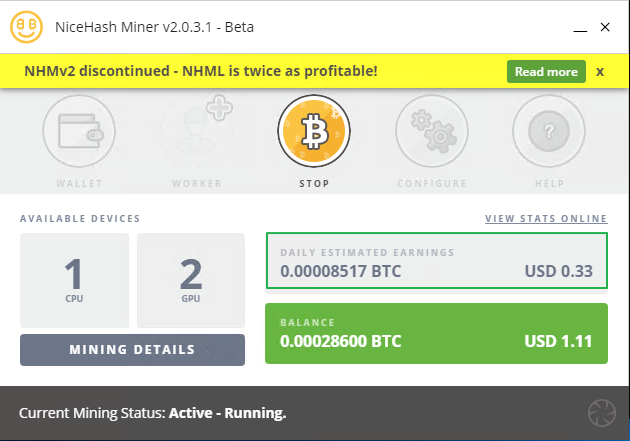Open the Help question mark icon
Image resolution: width=630 pixels, height=441 pixels.
549,131
